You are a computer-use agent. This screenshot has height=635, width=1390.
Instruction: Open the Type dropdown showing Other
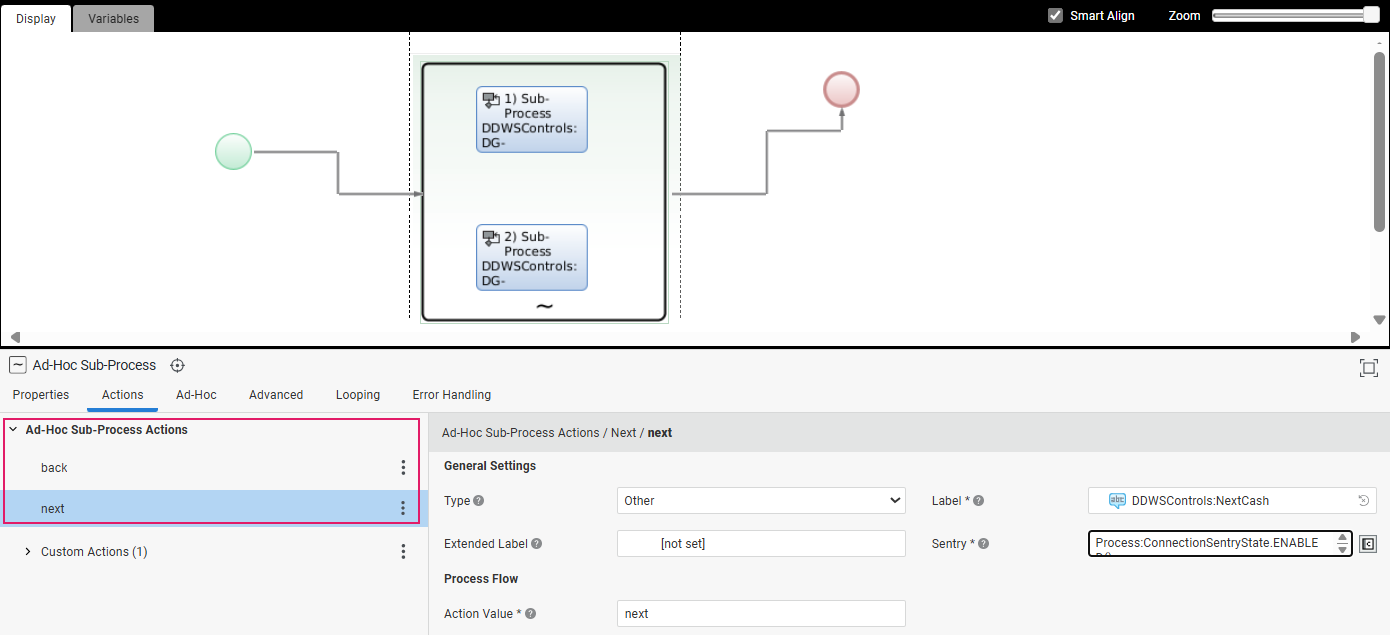[x=761, y=501]
